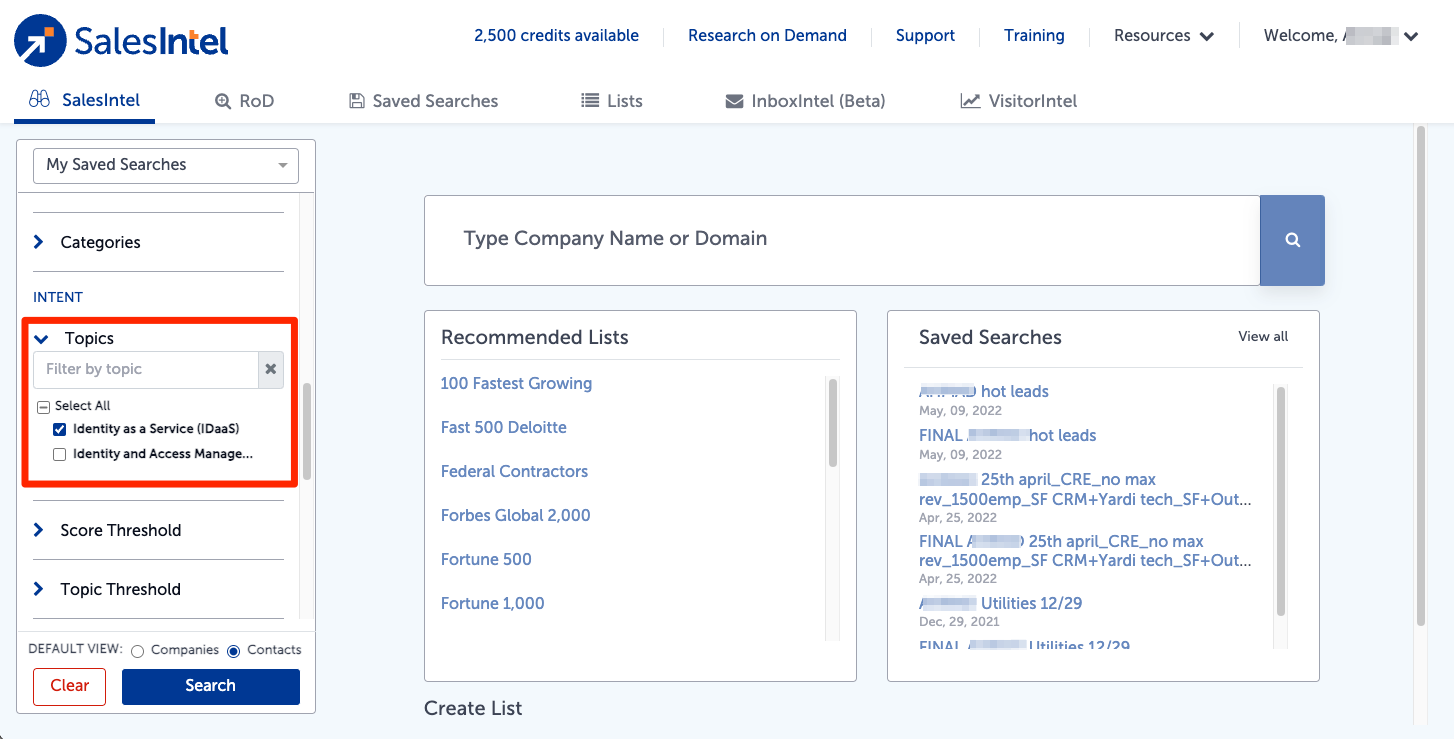Open the Fast 500 Deloitte list
The width and height of the screenshot is (1454, 739).
[504, 428]
